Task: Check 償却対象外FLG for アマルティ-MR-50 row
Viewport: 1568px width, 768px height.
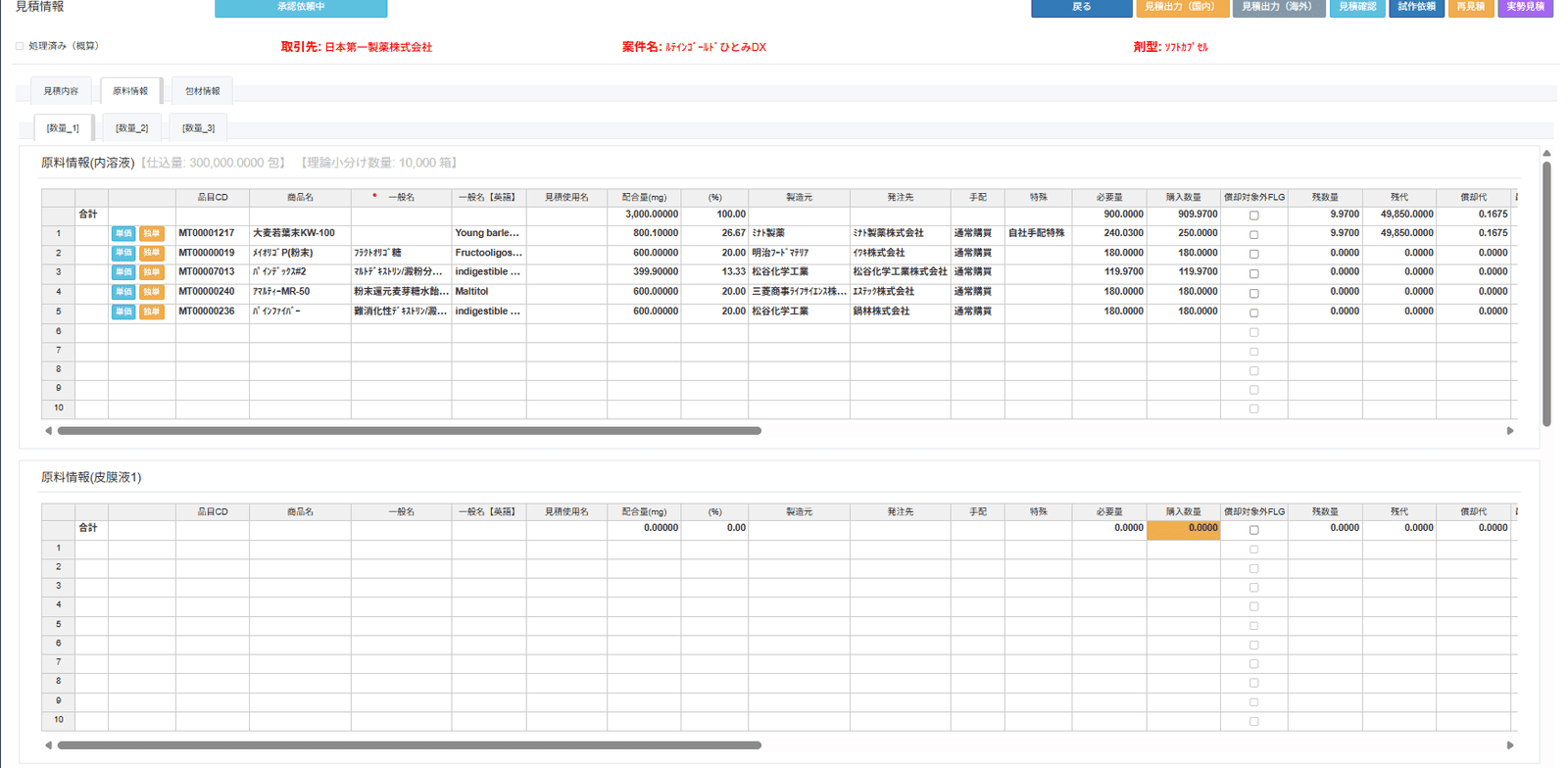Action: point(1253,294)
